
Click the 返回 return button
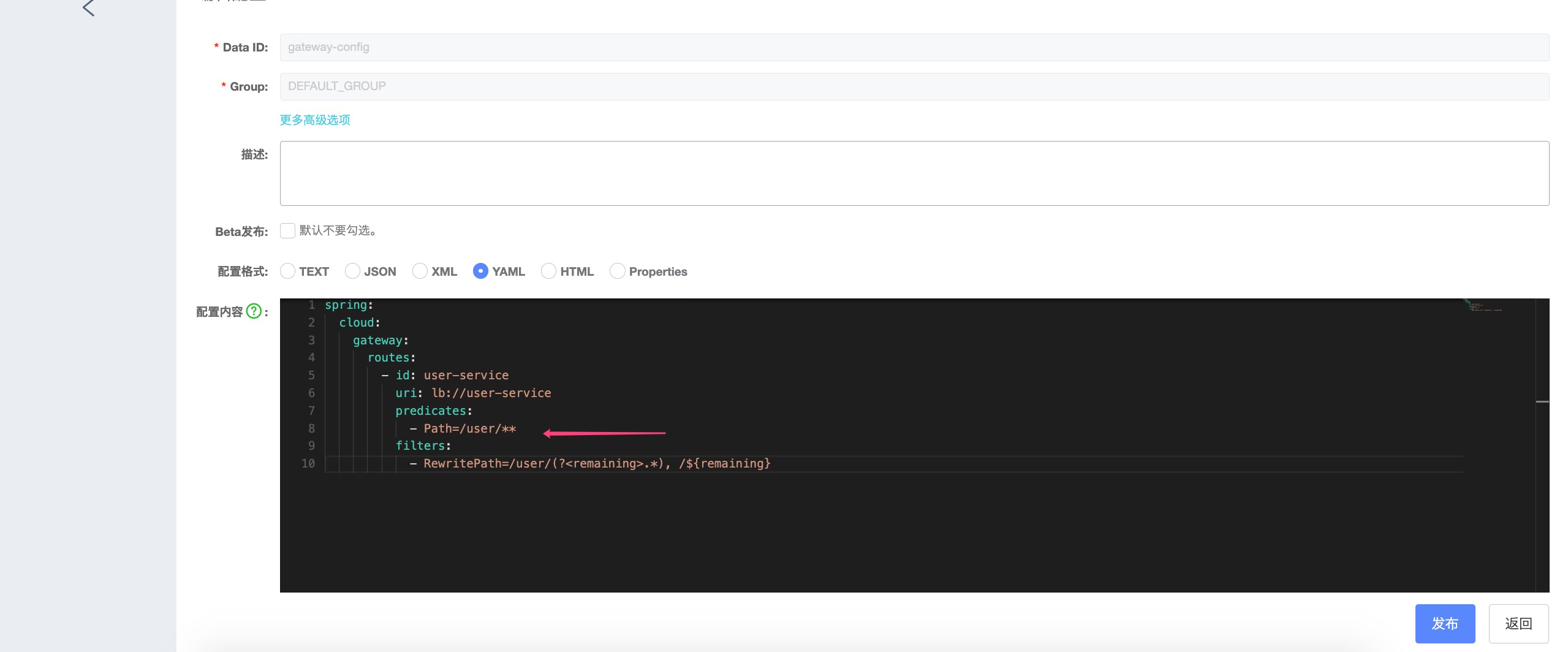point(1518,623)
